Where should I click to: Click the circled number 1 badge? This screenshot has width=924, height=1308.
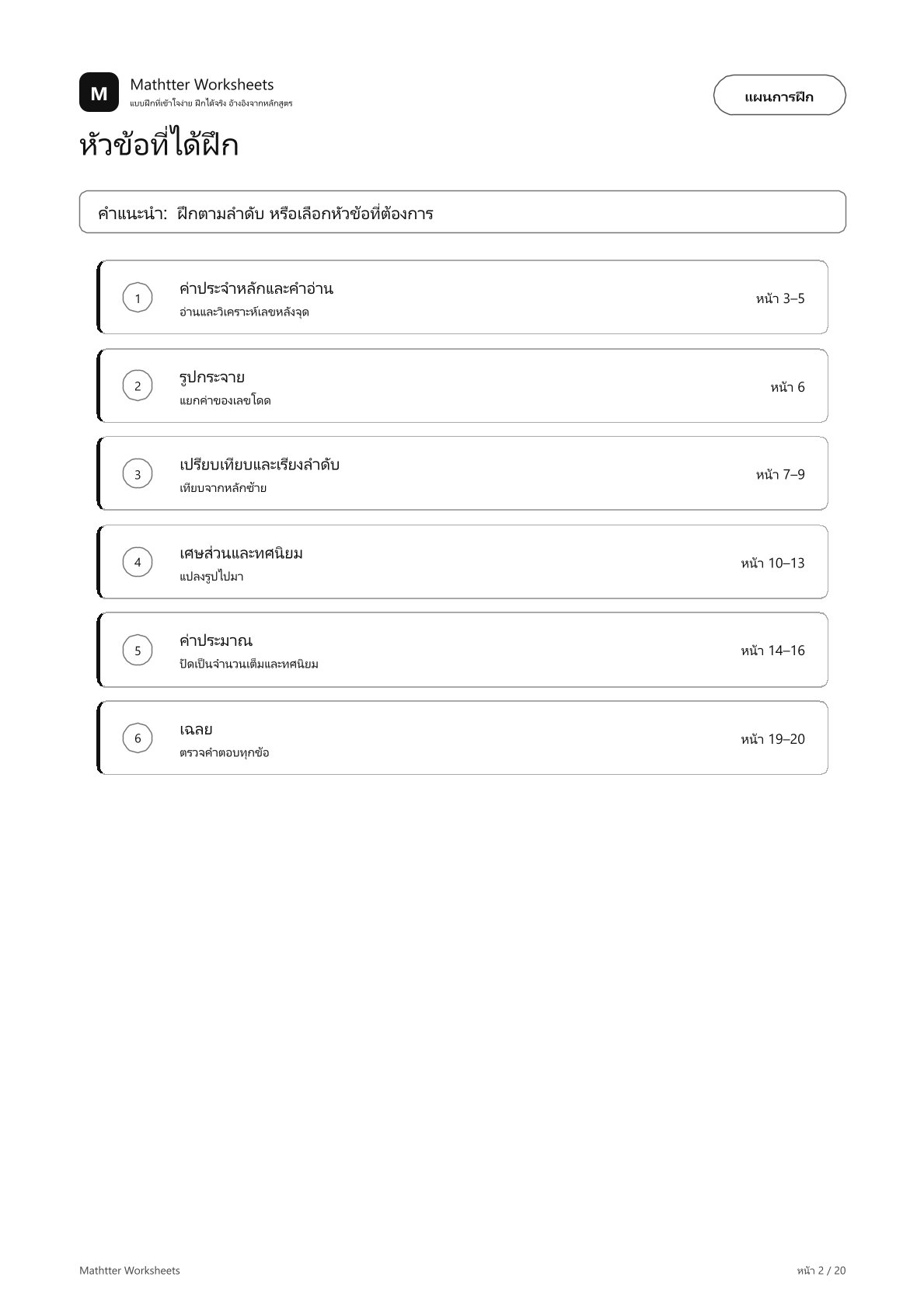[x=138, y=298]
